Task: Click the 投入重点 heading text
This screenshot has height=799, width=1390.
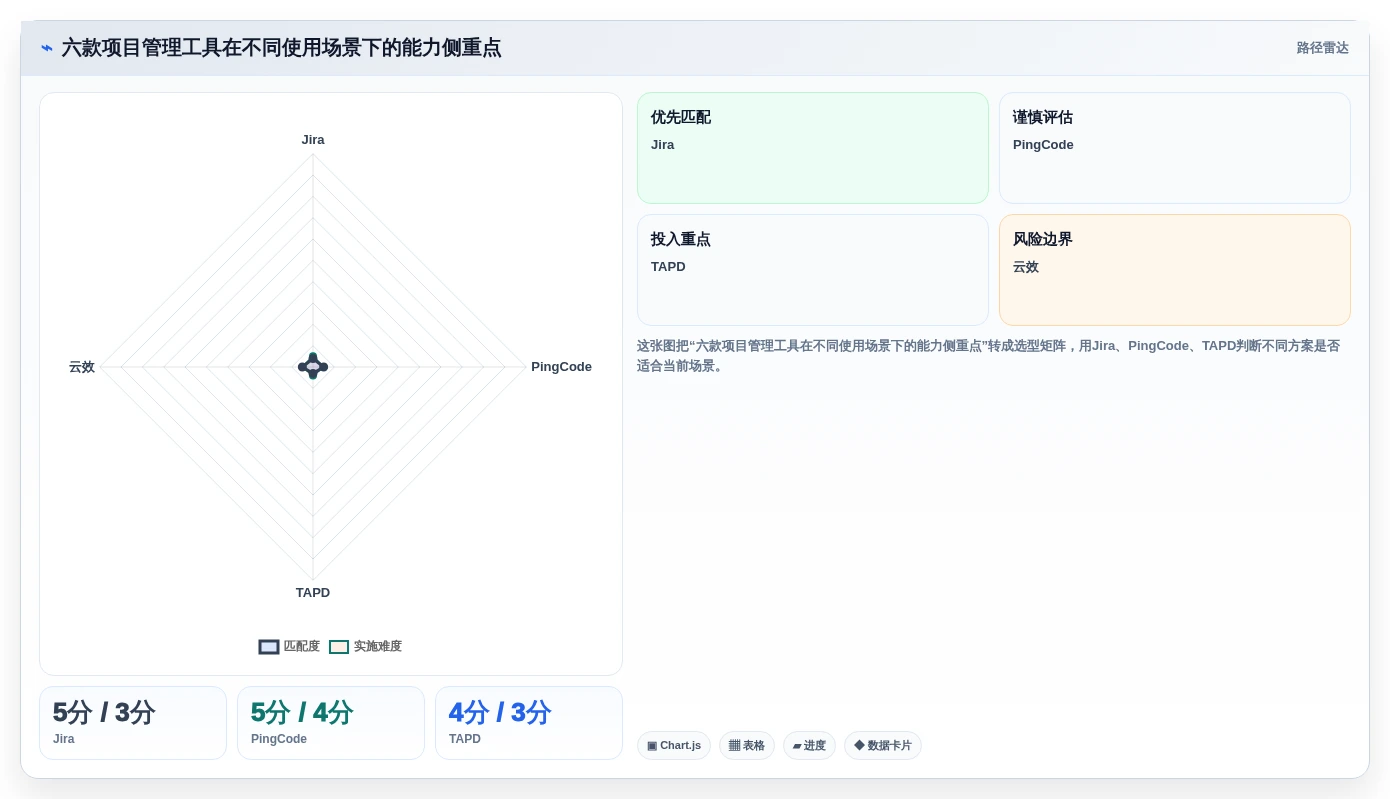Action: tap(681, 240)
